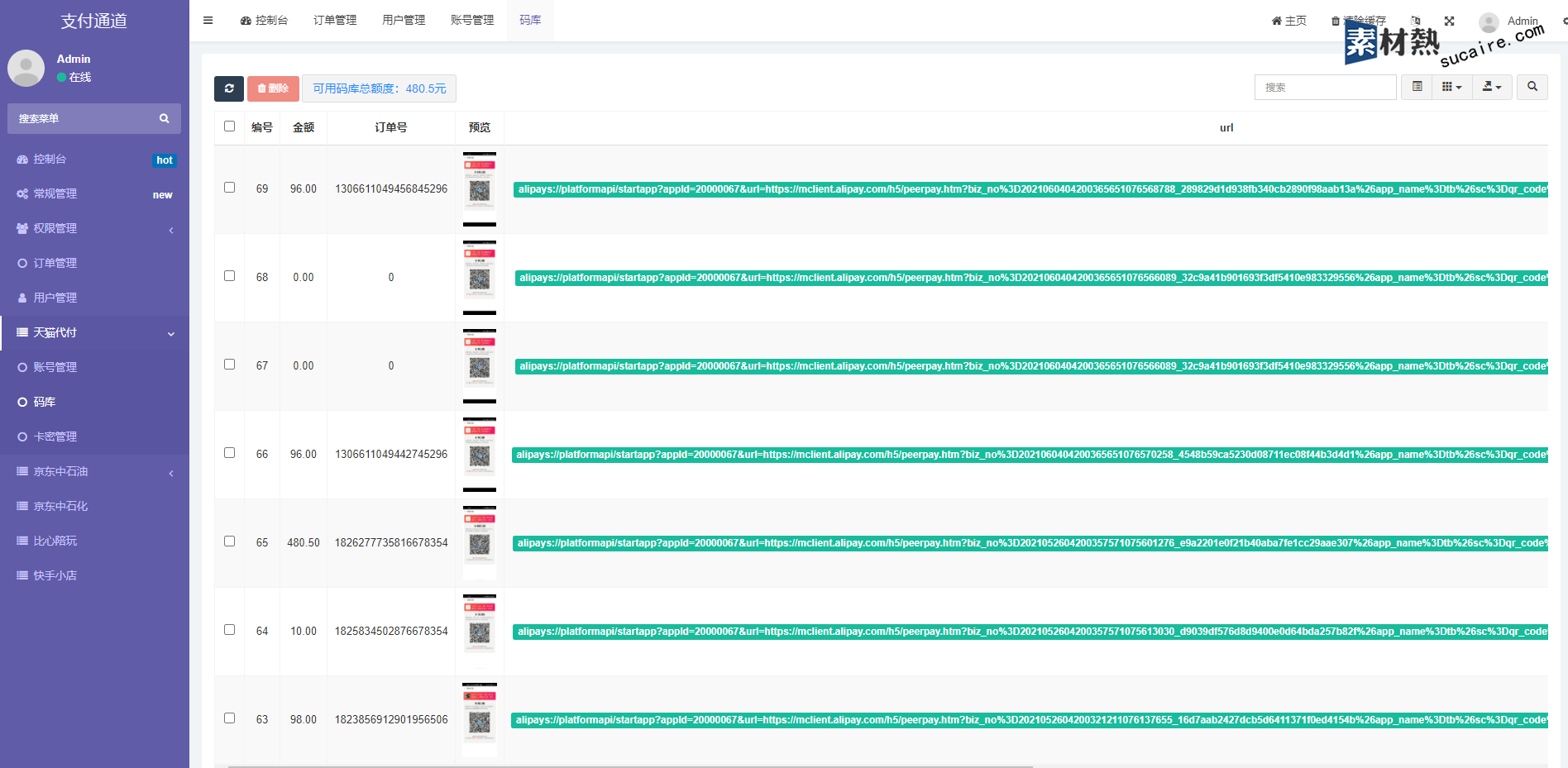This screenshot has width=1568, height=768.
Task: Check the row 68 checkbox
Action: pos(229,276)
